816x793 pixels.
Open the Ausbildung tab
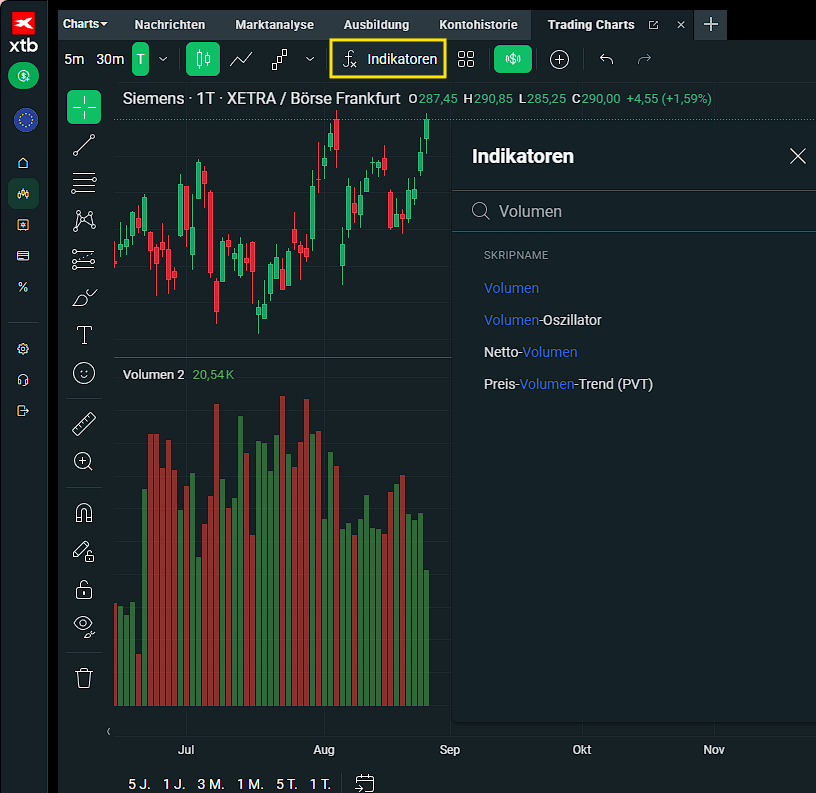pyautogui.click(x=376, y=24)
